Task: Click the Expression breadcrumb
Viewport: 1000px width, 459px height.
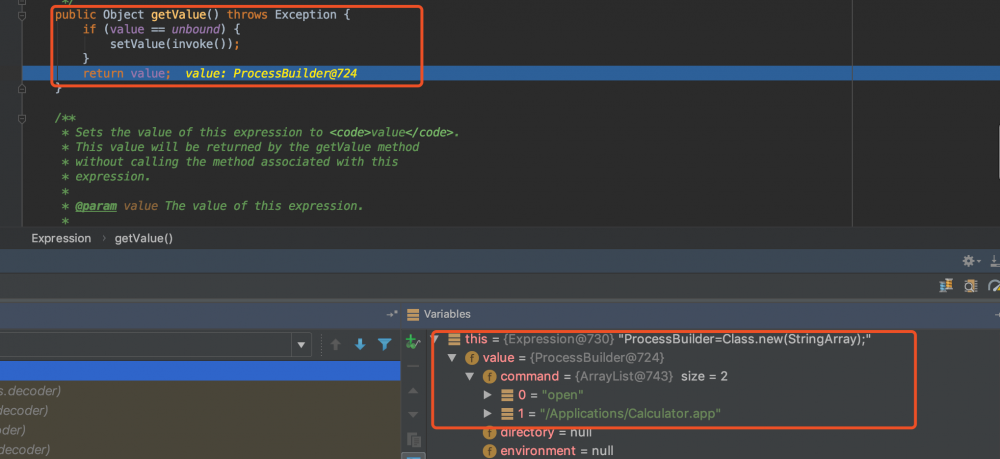Action: [x=61, y=238]
